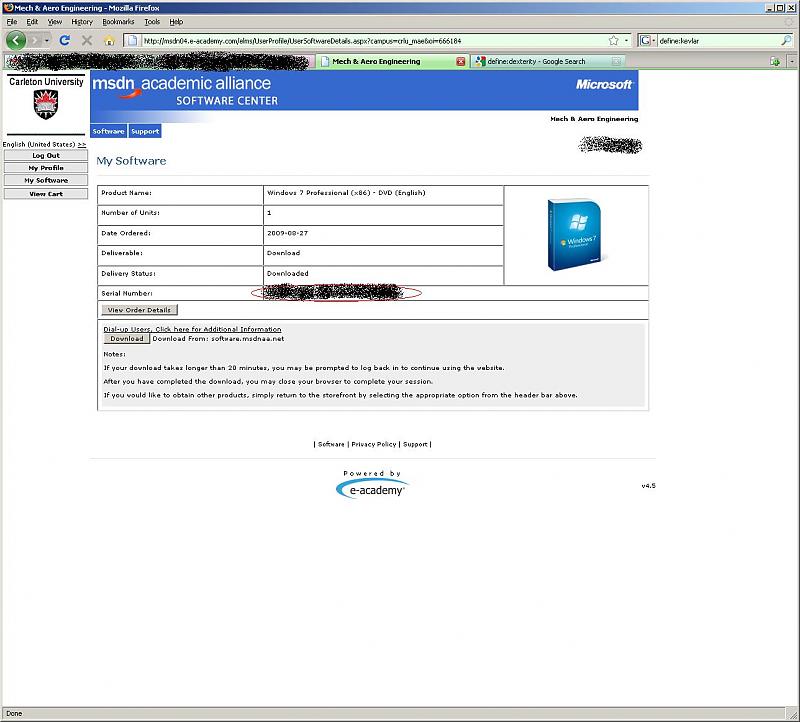Viewport: 800px width, 722px height.
Task: Open the Bookmarks menu
Action: click(119, 21)
